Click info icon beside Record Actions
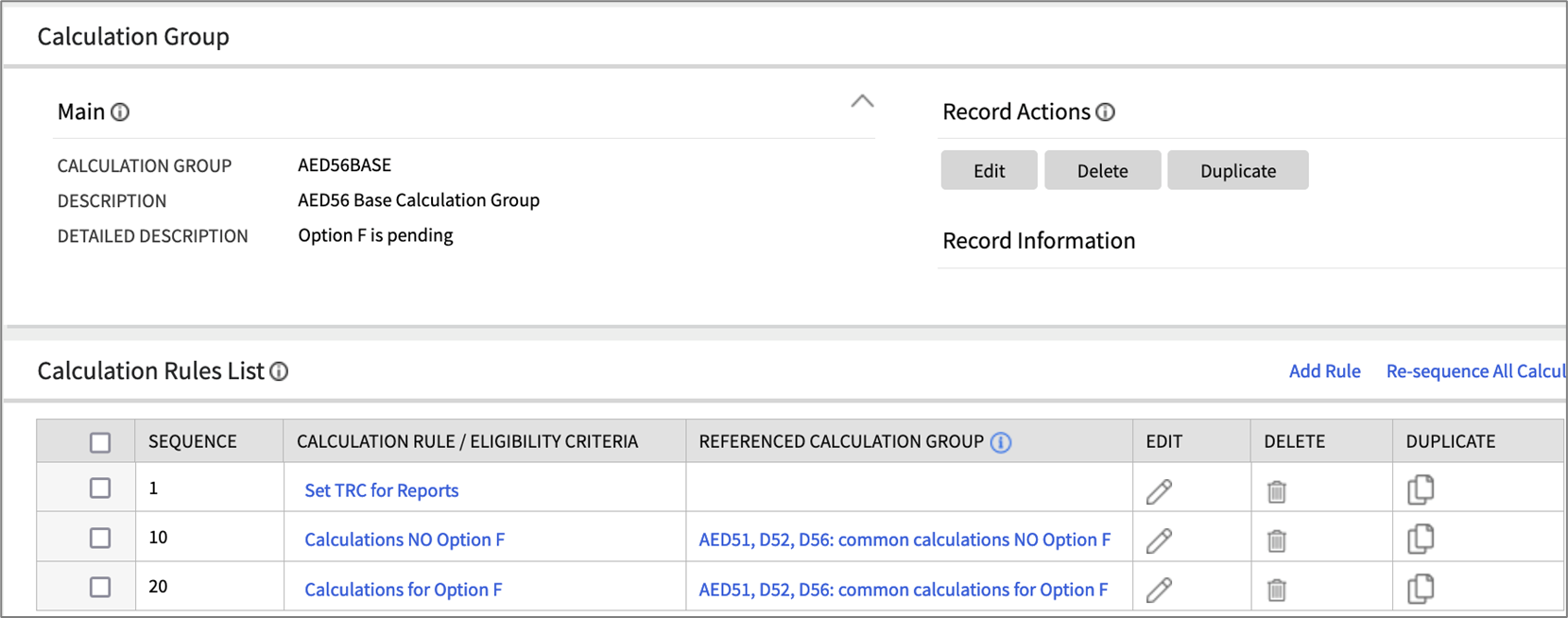 1105,112
